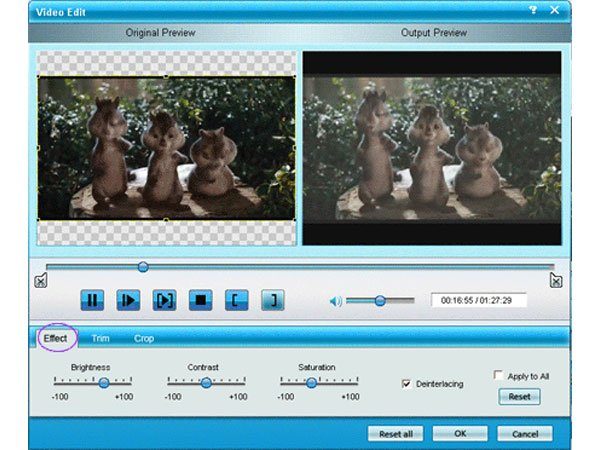This screenshot has height=450, width=600.
Task: Confirm edits with the OK button
Action: tap(460, 434)
